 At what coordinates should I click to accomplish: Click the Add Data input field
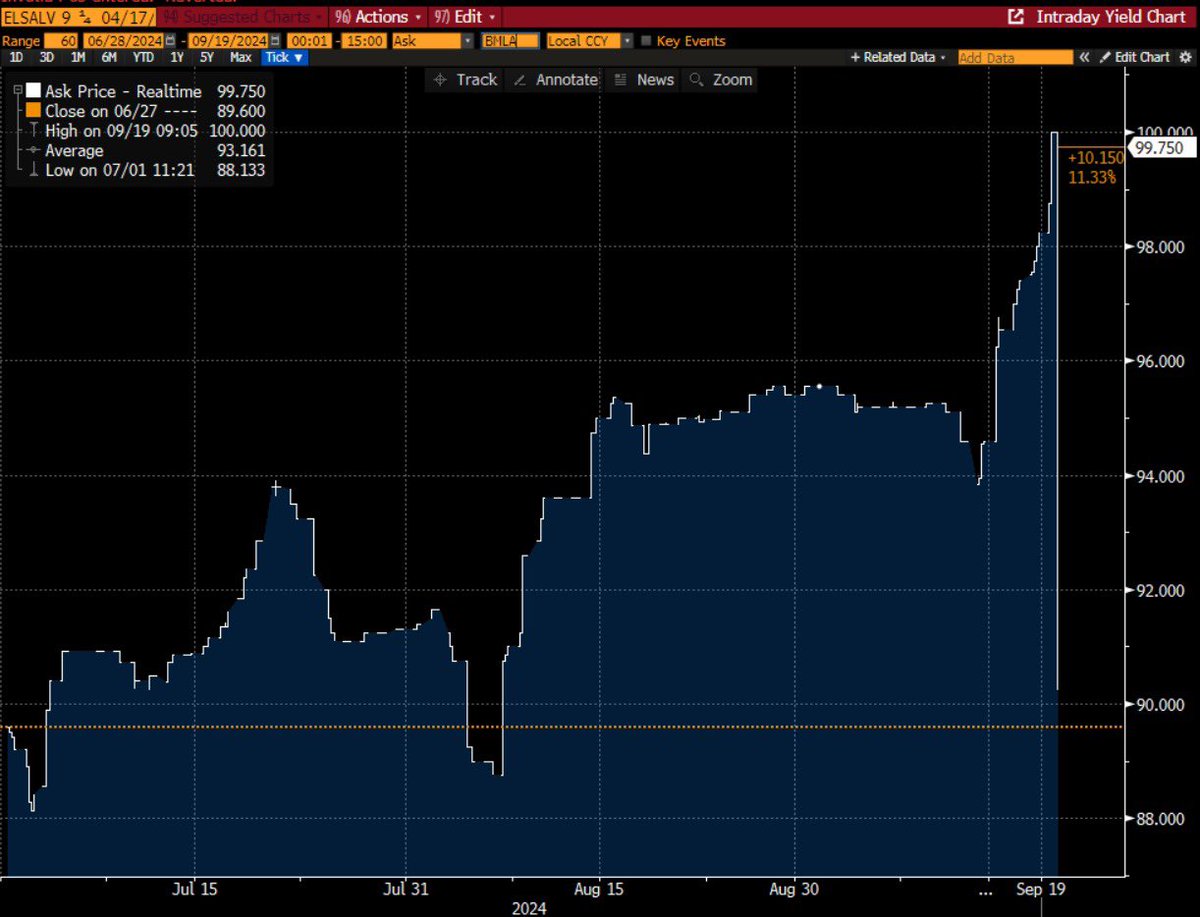[1014, 58]
